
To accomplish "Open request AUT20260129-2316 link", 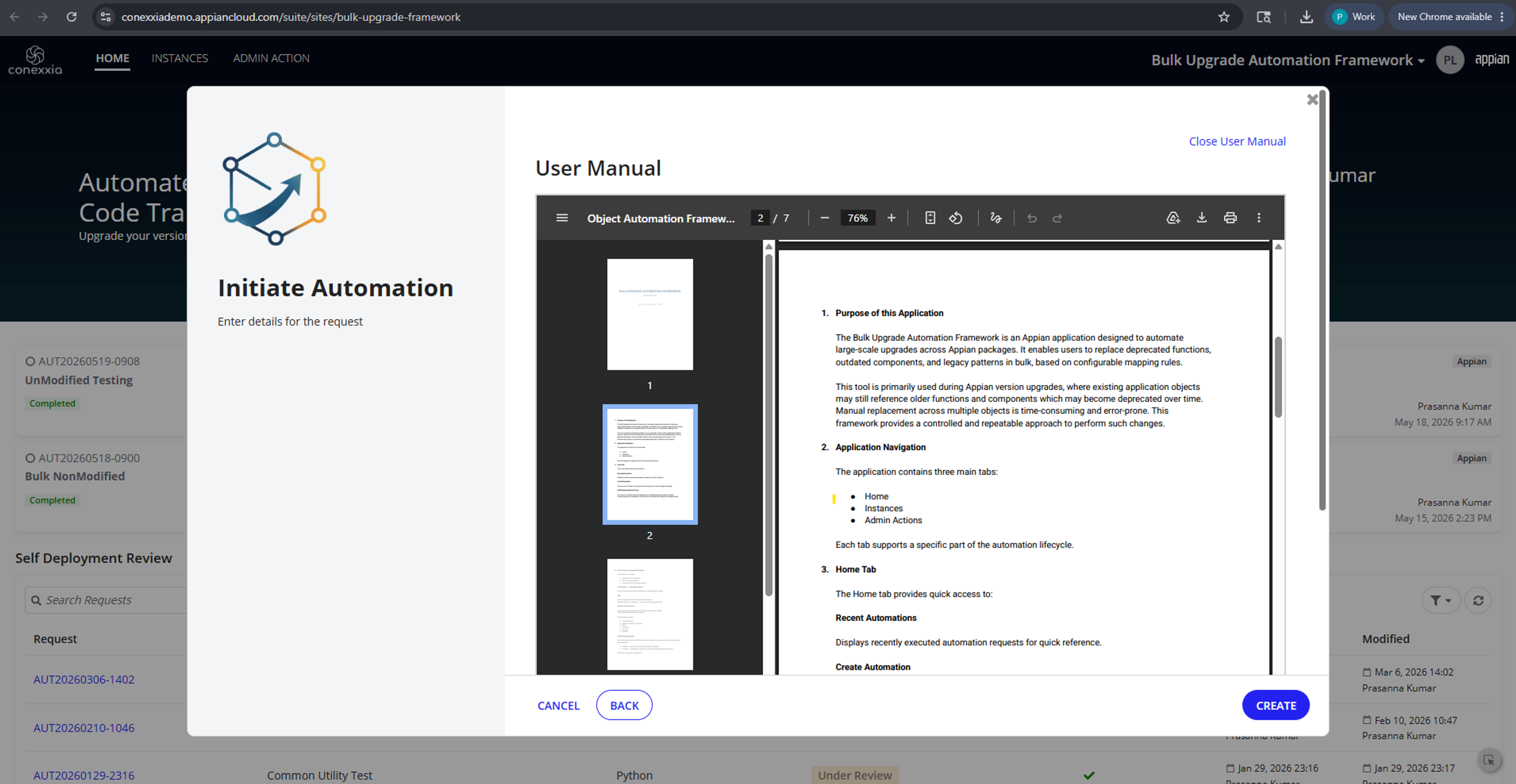I will coord(84,775).
